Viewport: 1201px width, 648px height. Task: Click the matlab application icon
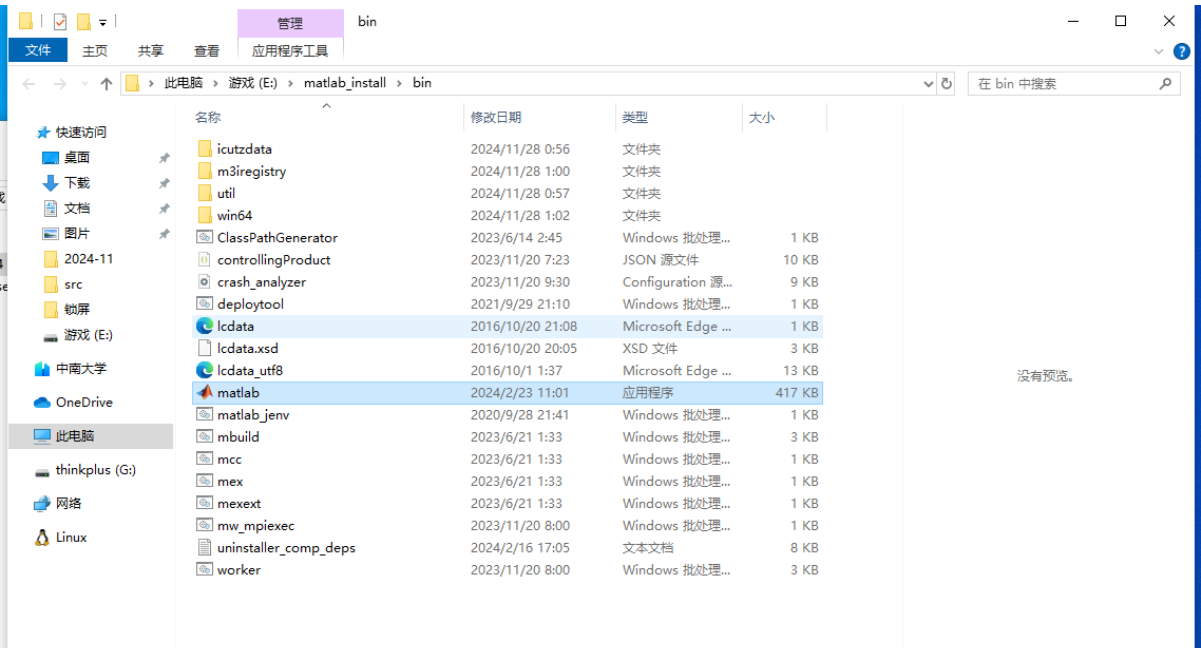click(204, 392)
